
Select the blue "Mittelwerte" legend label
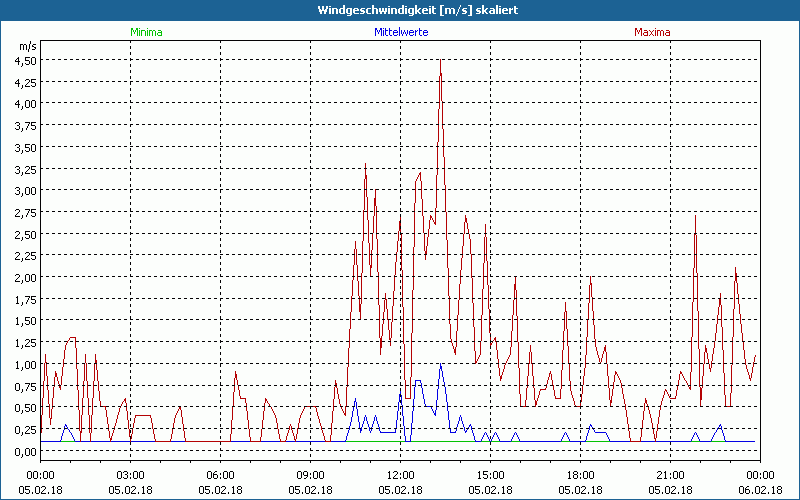(x=400, y=32)
